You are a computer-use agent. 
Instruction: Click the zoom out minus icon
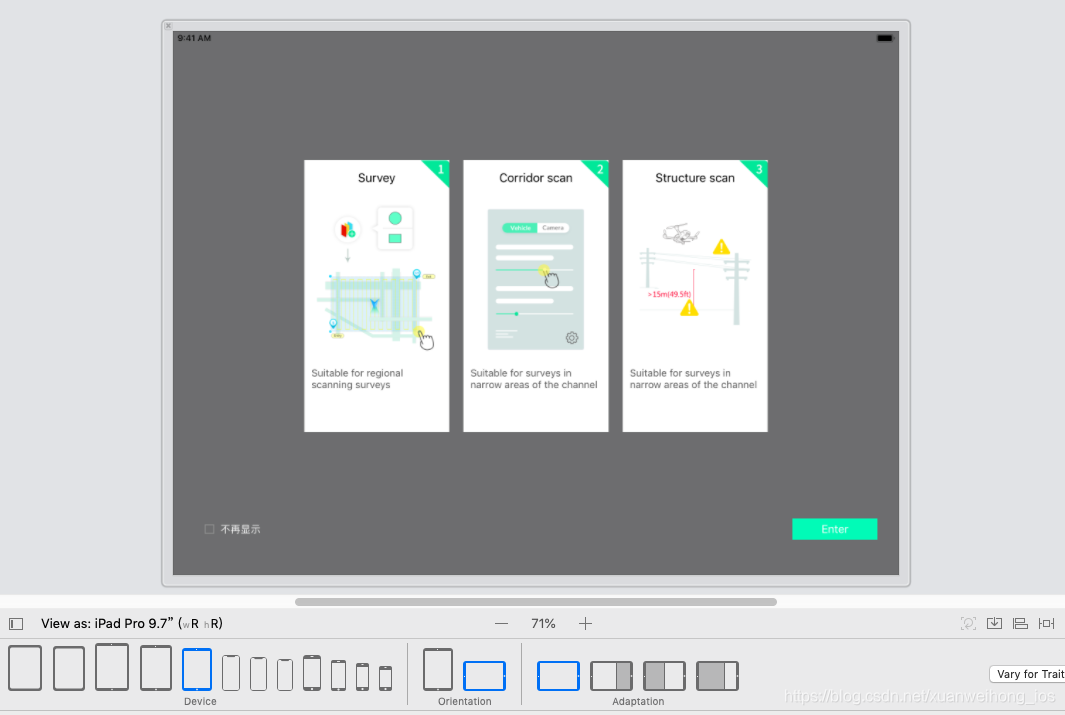[501, 623]
